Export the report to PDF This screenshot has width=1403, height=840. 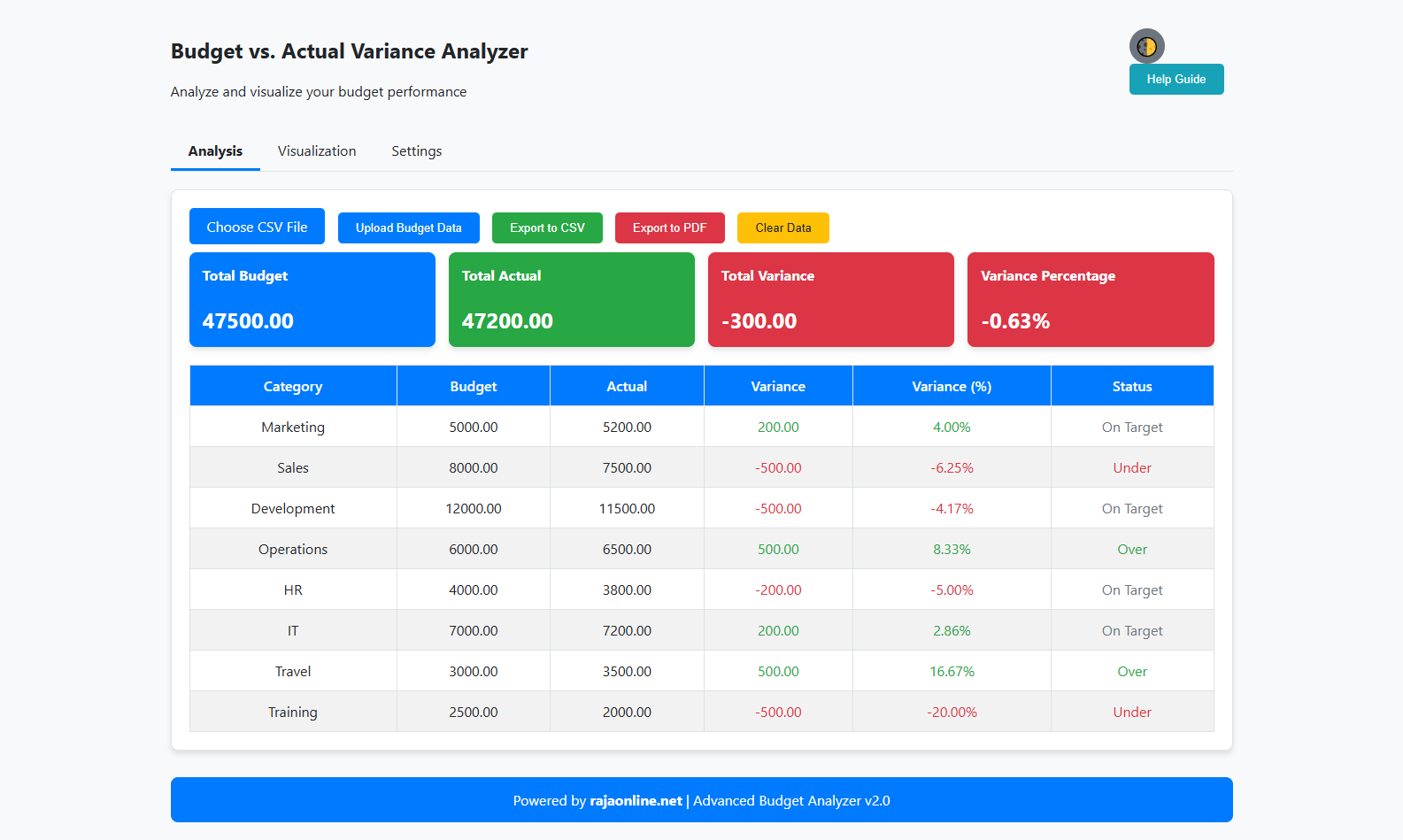pyautogui.click(x=669, y=228)
